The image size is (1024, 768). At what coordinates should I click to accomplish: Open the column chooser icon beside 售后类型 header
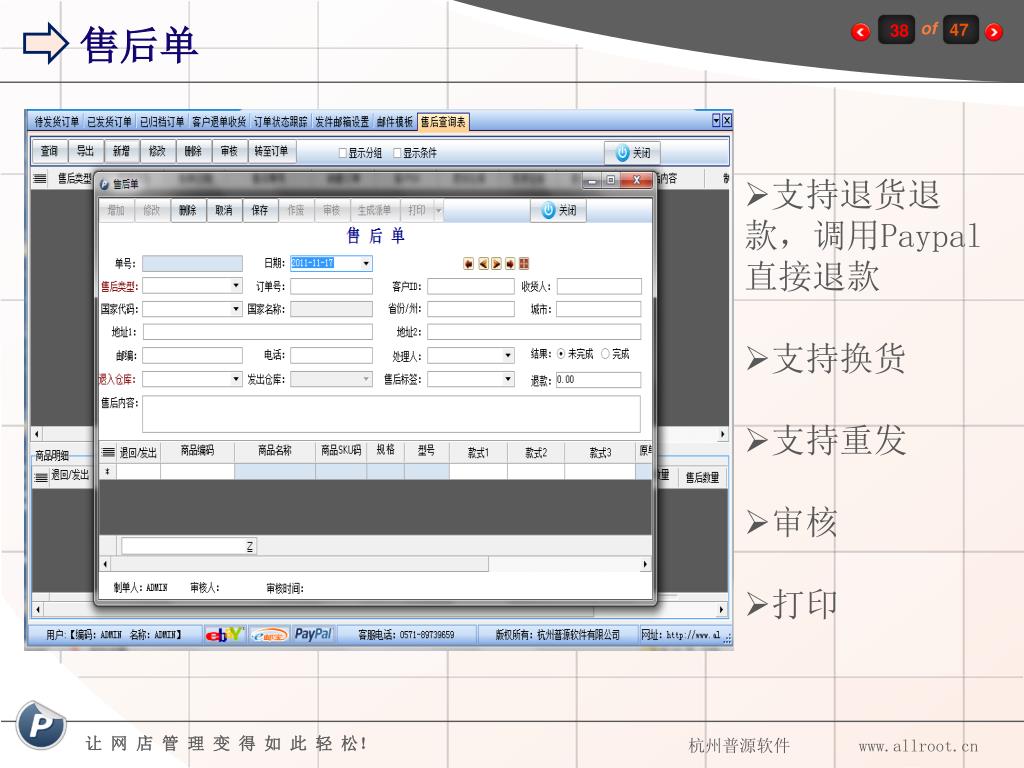pyautogui.click(x=40, y=178)
